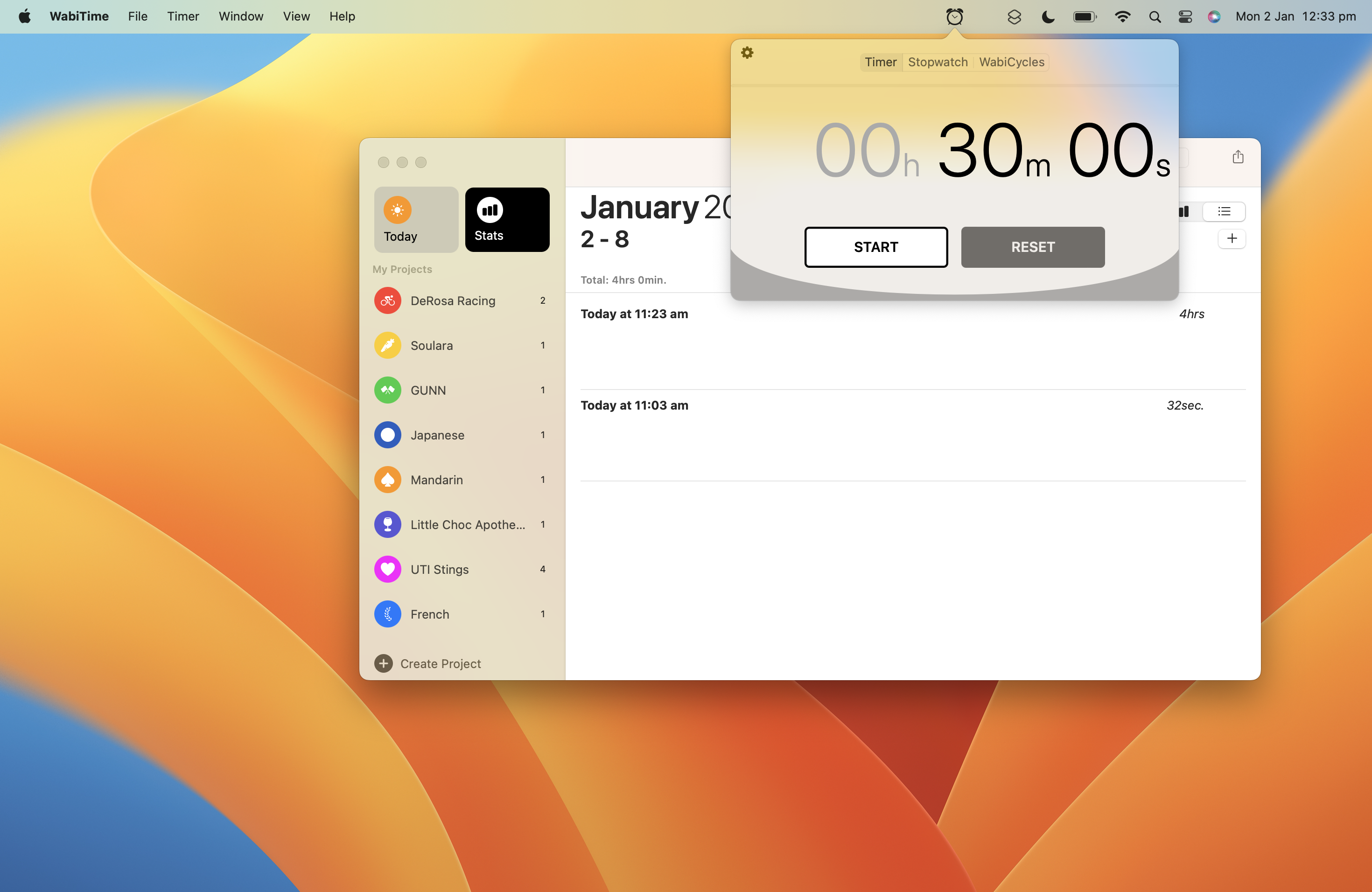Open the View menu
This screenshot has height=892, width=1372.
(x=296, y=16)
